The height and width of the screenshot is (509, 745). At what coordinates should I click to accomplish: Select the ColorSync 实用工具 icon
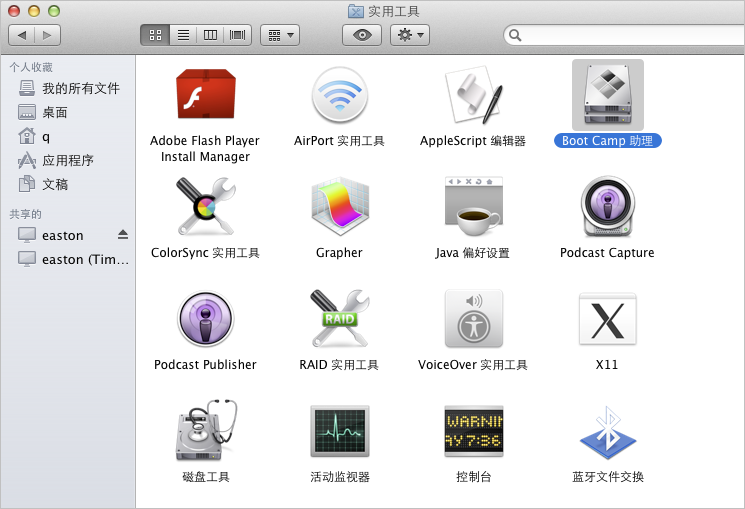pos(206,206)
